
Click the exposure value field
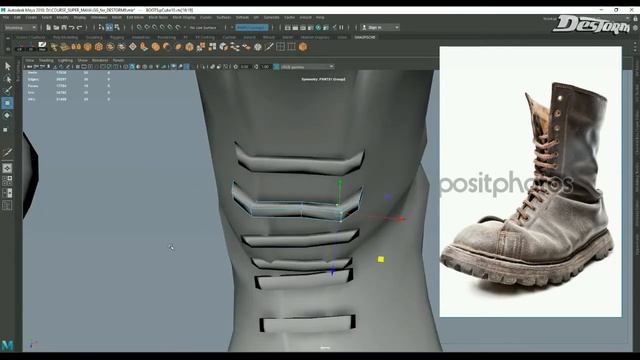point(244,67)
